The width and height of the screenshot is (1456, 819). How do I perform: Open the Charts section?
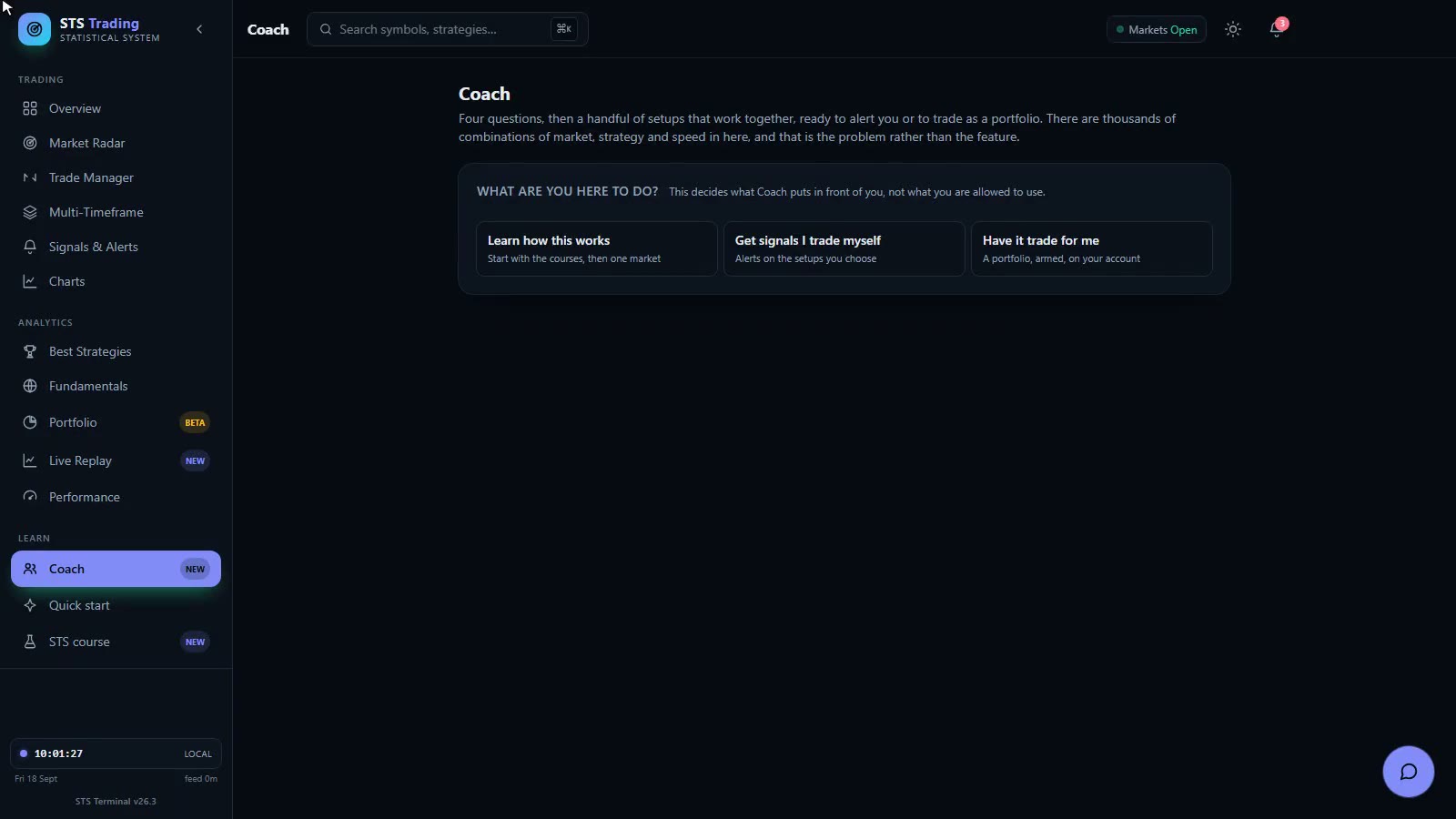tap(116, 281)
